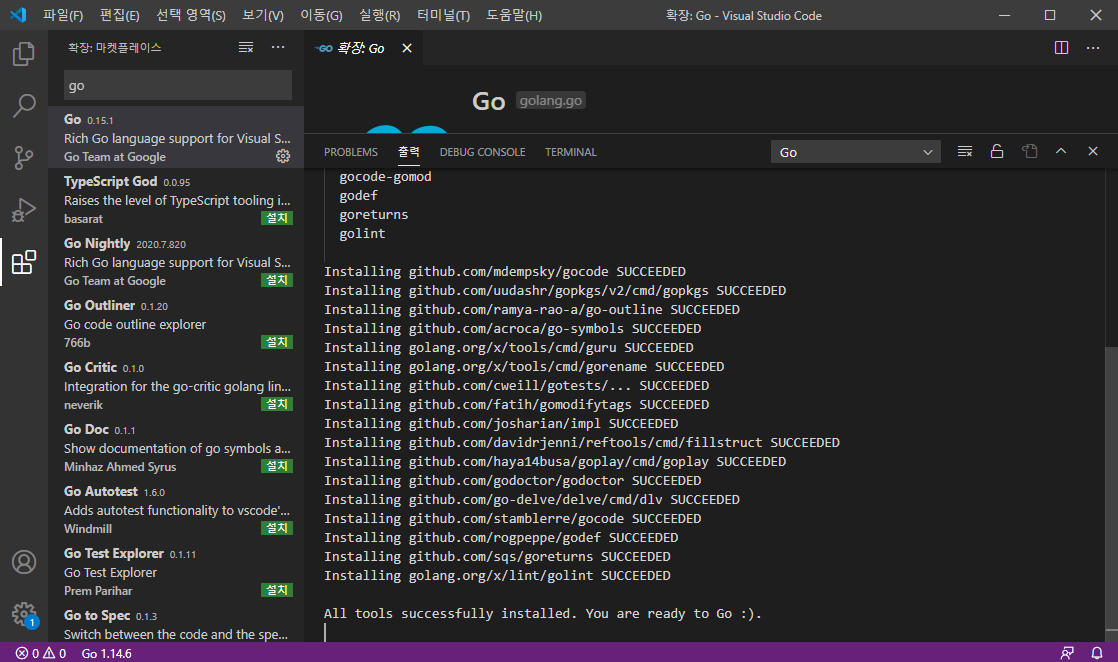Image resolution: width=1118 pixels, height=662 pixels.
Task: Open the Source Control view
Action: 24,158
